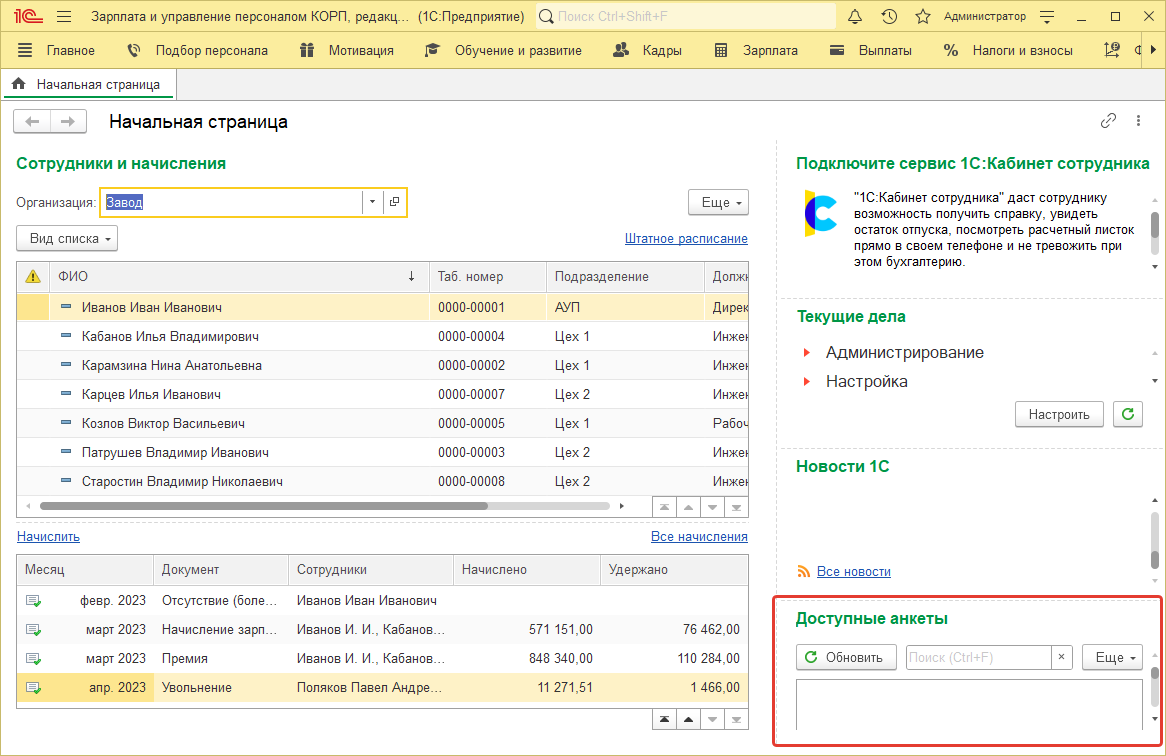Open the Главное section
Screen dimensions: 1166x756
[x=71, y=51]
